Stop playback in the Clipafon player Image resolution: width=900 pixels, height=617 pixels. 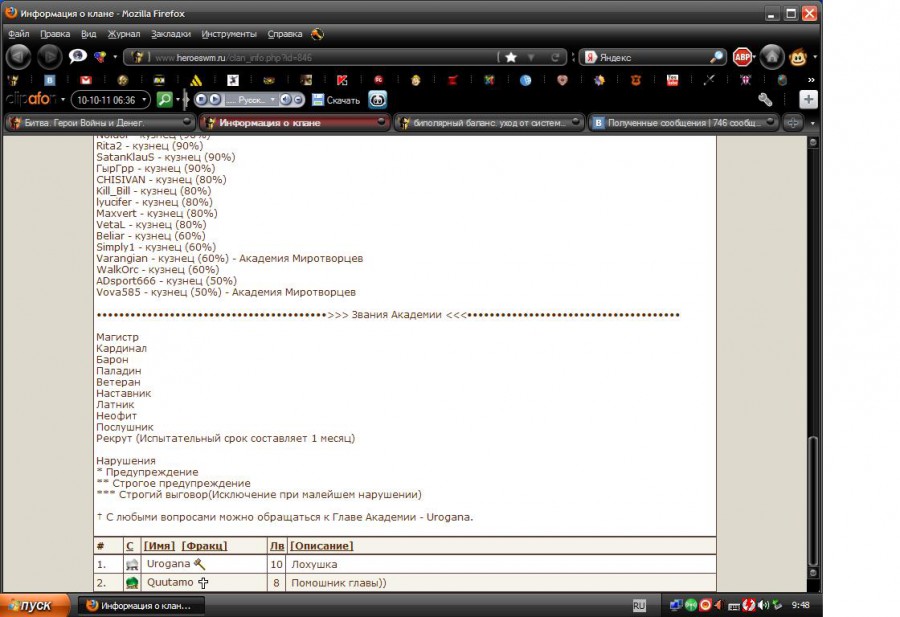201,100
